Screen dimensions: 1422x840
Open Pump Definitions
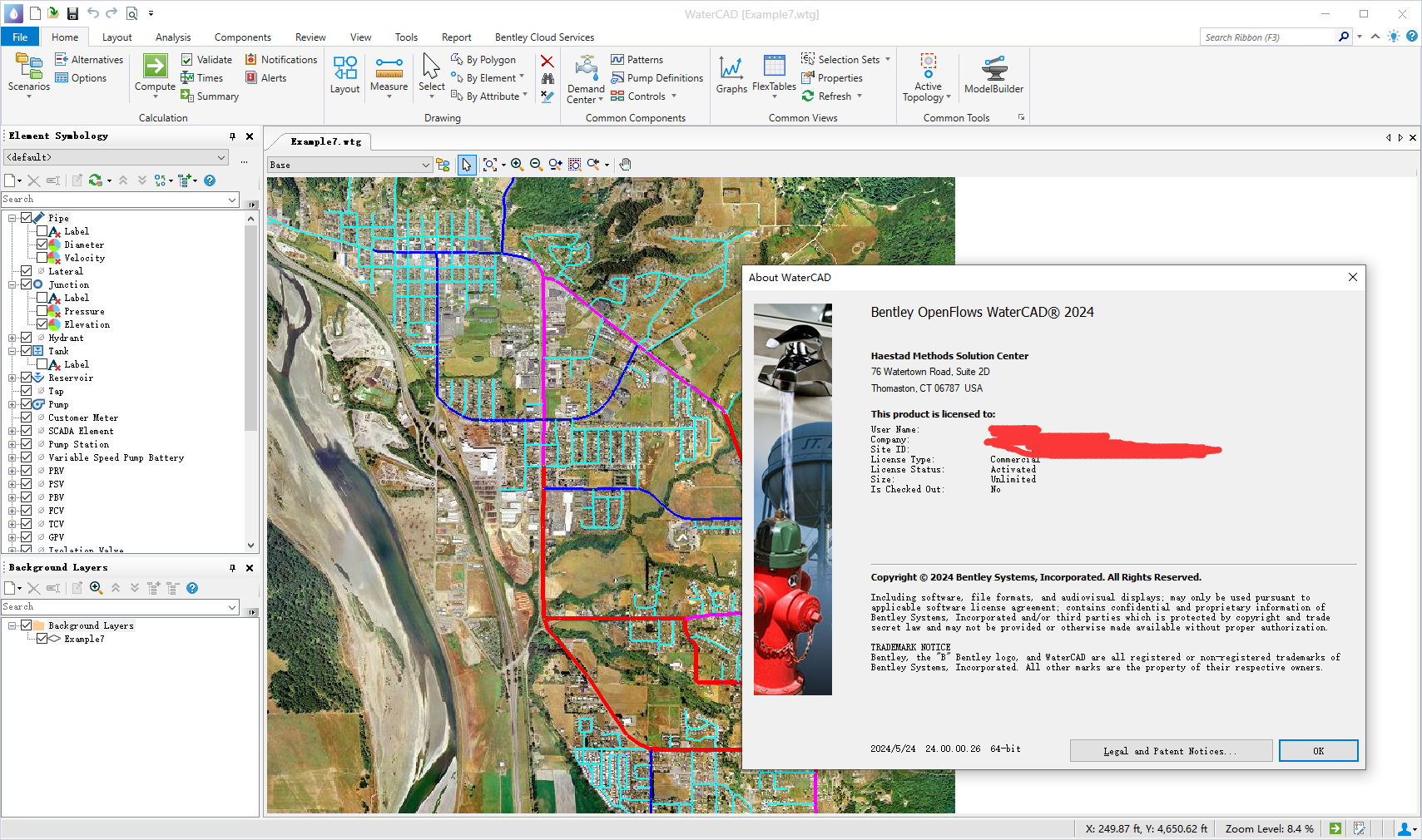point(657,78)
